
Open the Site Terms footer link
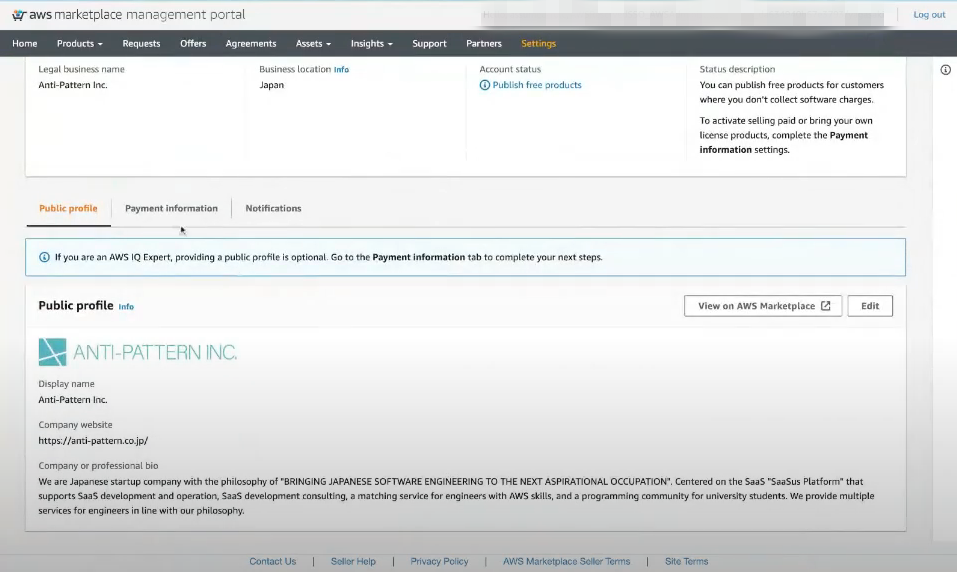click(686, 561)
